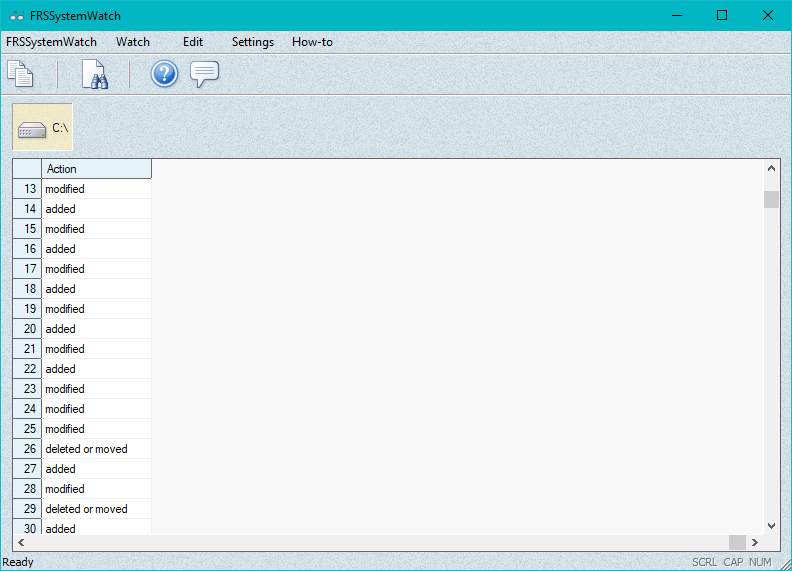Select row 18 added entry
Viewport: 792px width, 571px height.
click(96, 289)
